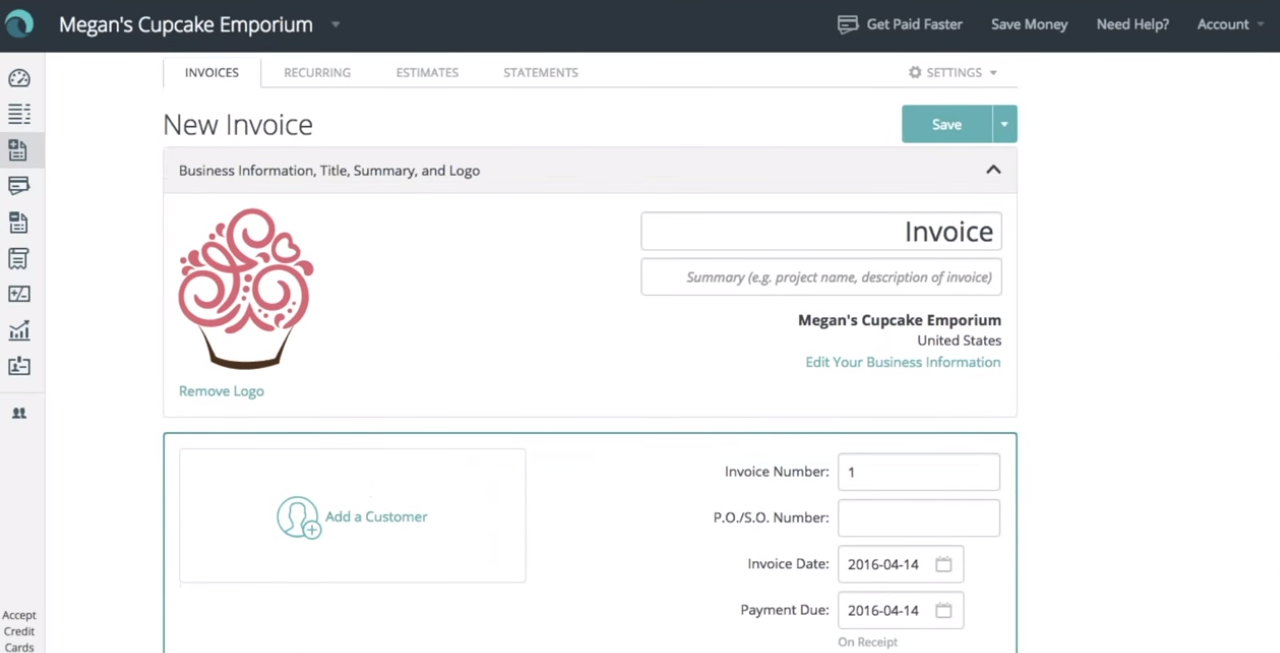
Task: Click the Invoice Number field
Action: 919,472
